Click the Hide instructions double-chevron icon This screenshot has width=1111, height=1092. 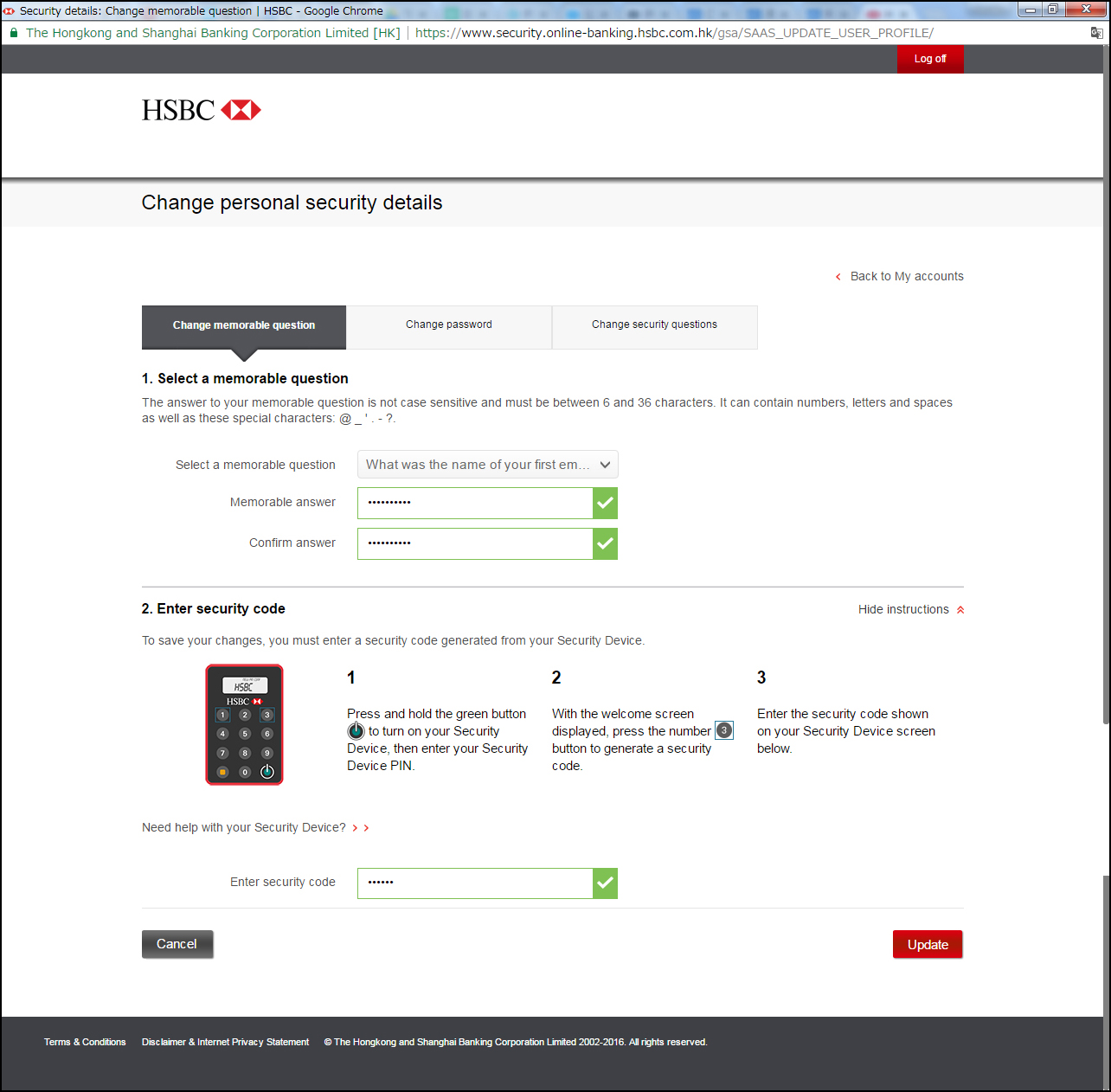(960, 610)
